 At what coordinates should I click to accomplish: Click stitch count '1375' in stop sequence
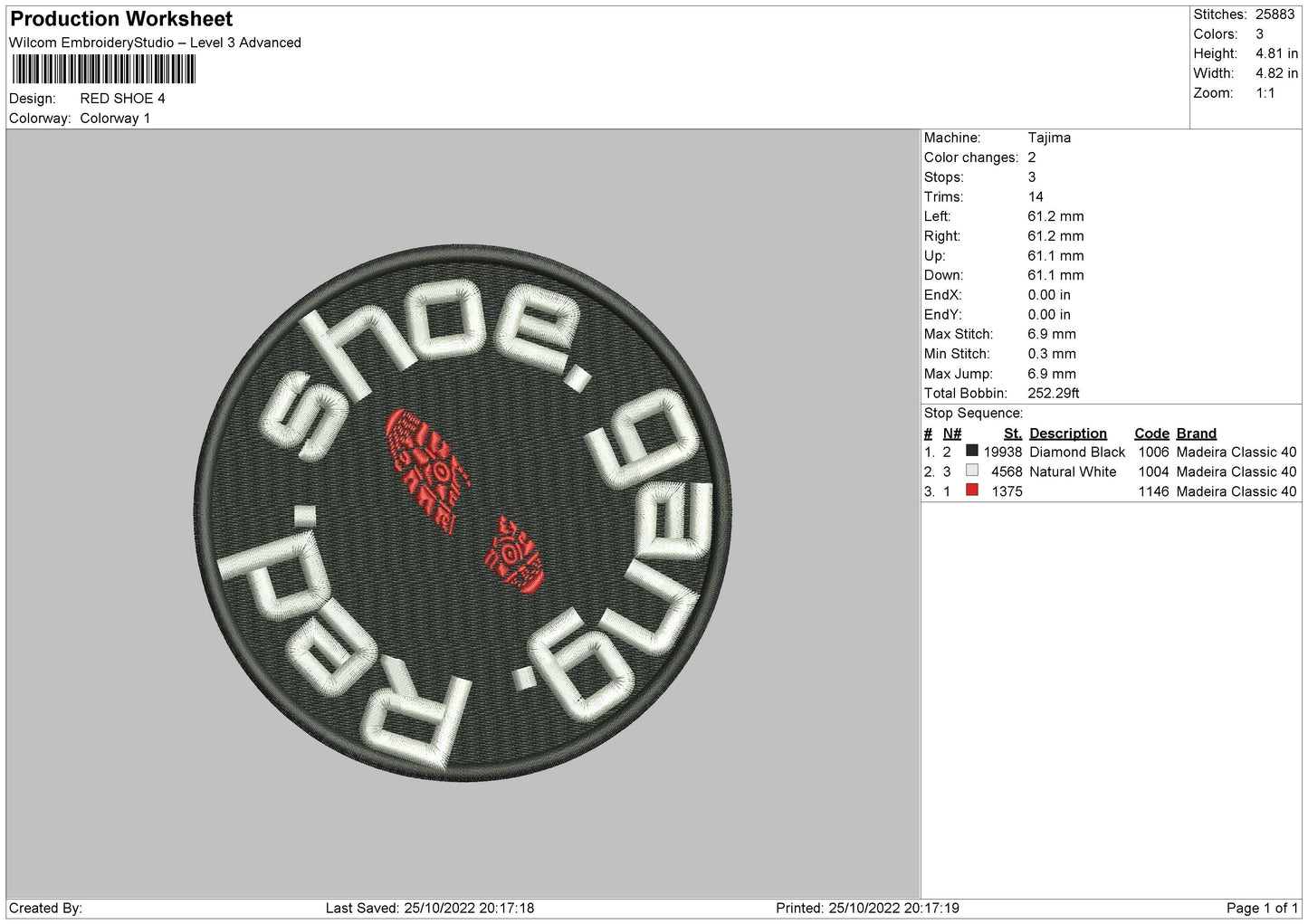coord(1007,492)
